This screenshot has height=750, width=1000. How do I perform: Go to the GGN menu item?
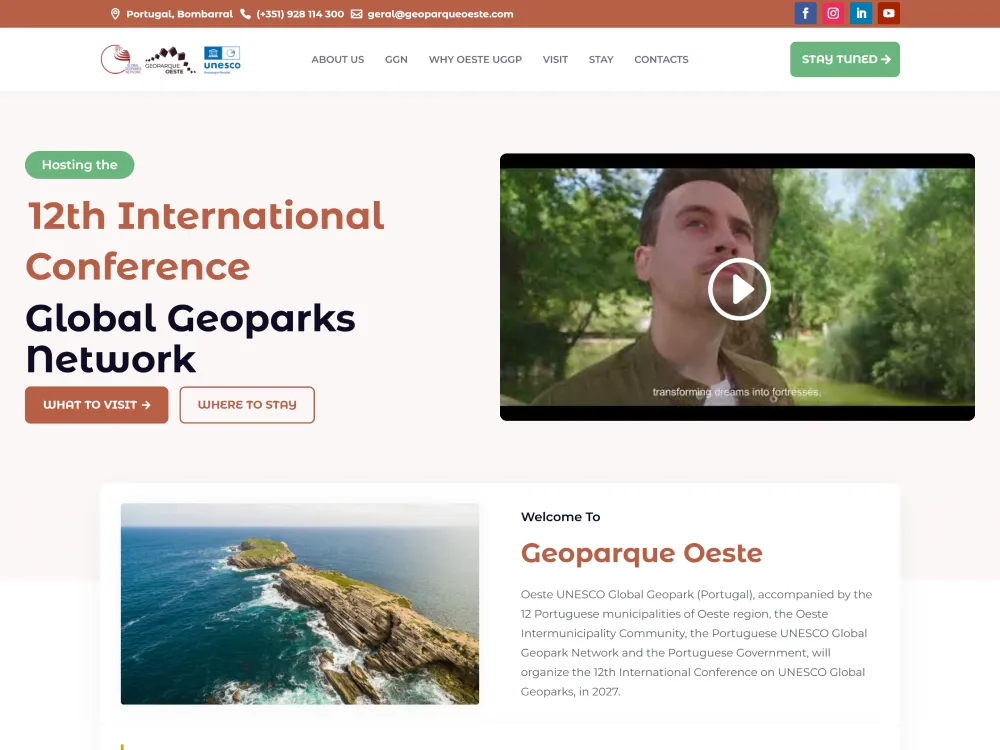396,60
